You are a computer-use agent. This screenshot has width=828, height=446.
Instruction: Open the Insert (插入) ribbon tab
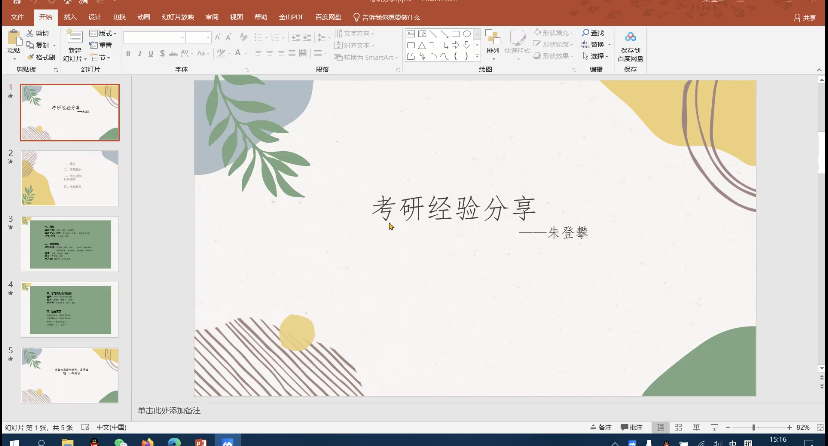click(69, 17)
